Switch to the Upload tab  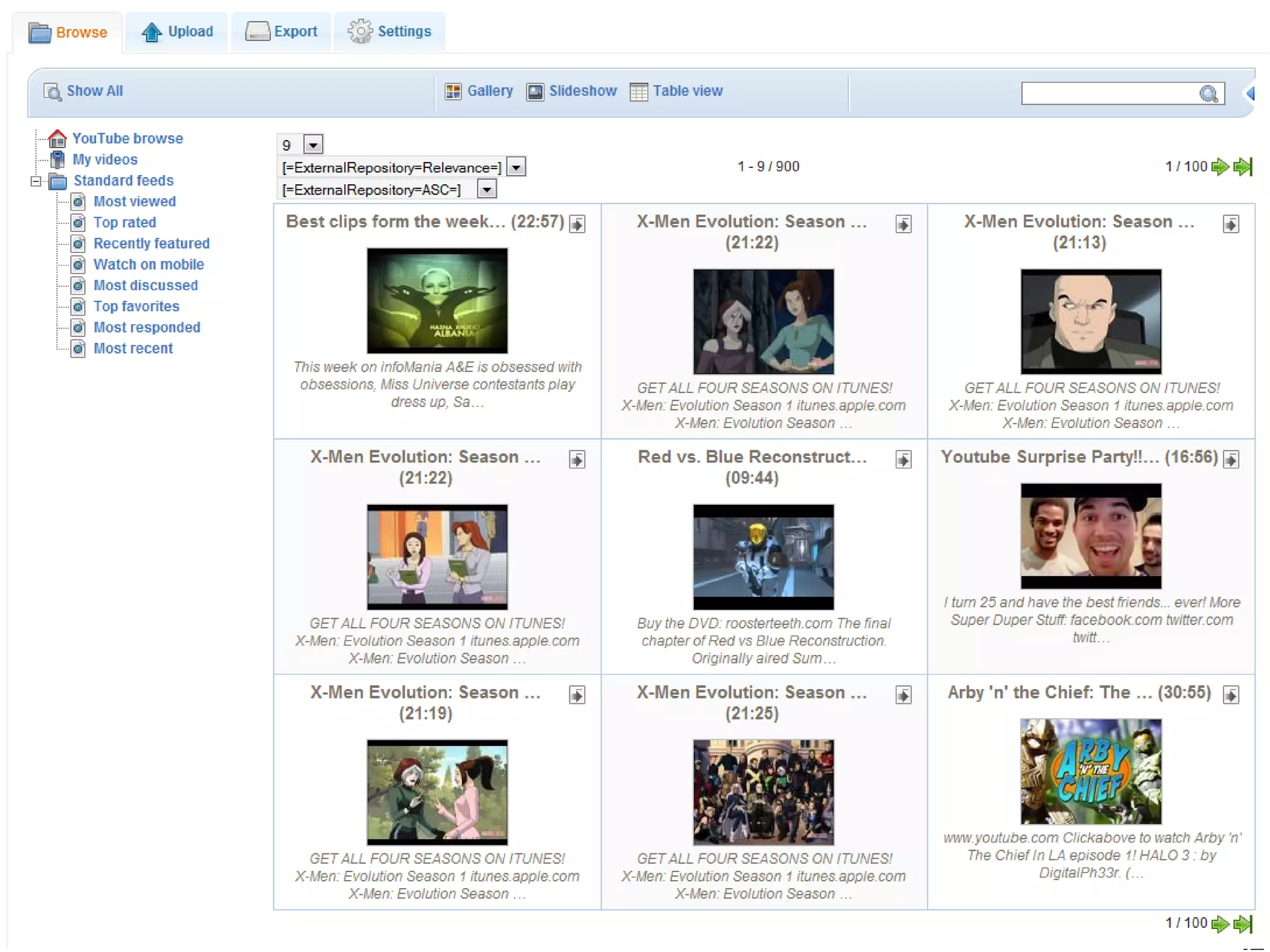[177, 32]
